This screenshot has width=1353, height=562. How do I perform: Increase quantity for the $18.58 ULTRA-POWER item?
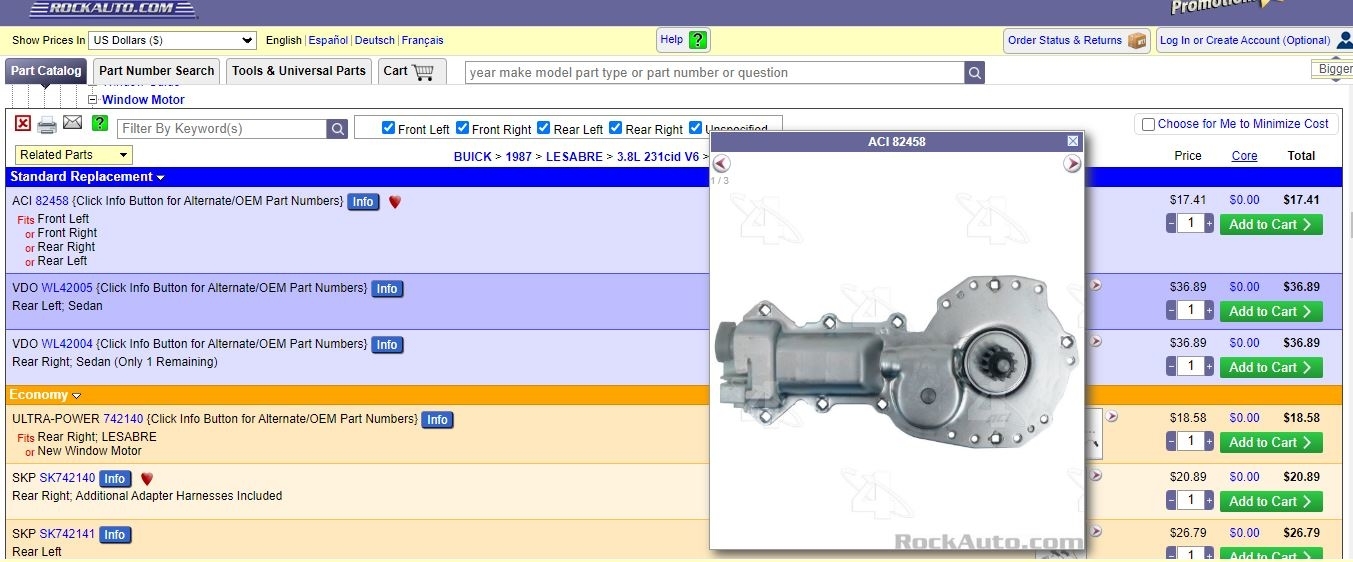[x=1209, y=442]
